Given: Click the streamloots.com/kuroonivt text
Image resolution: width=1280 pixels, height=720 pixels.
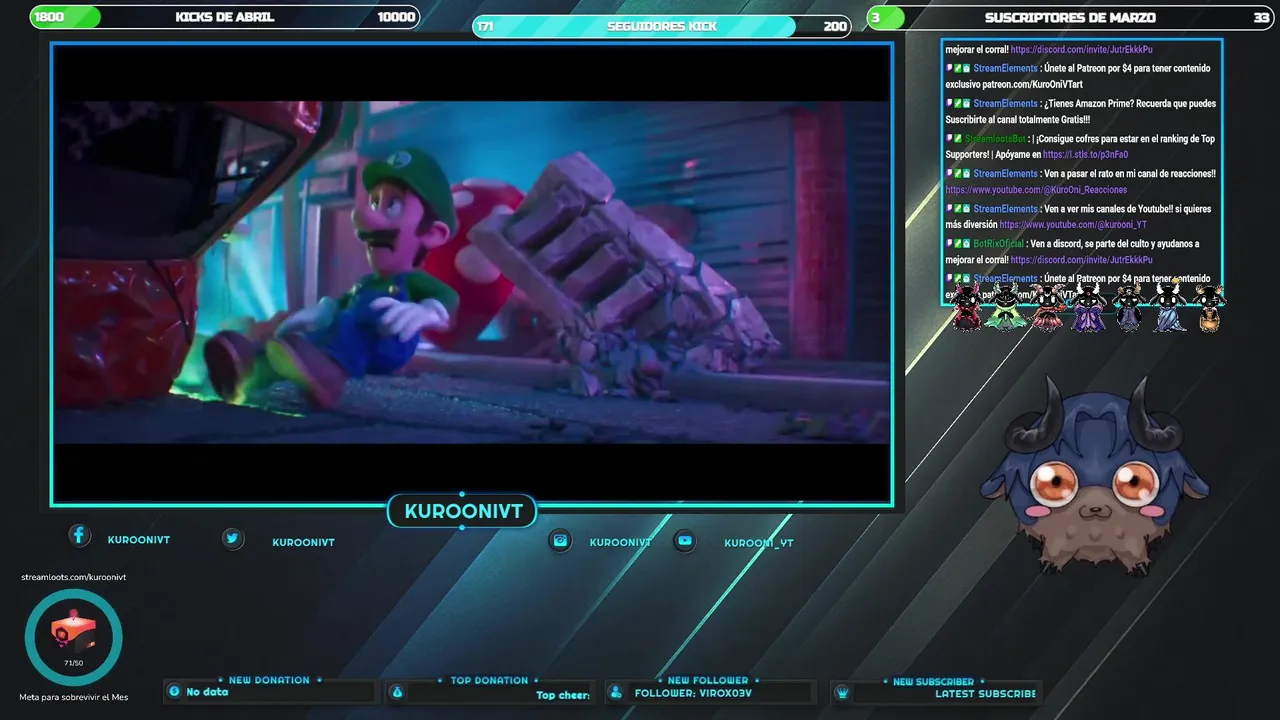Looking at the screenshot, I should pos(73,577).
